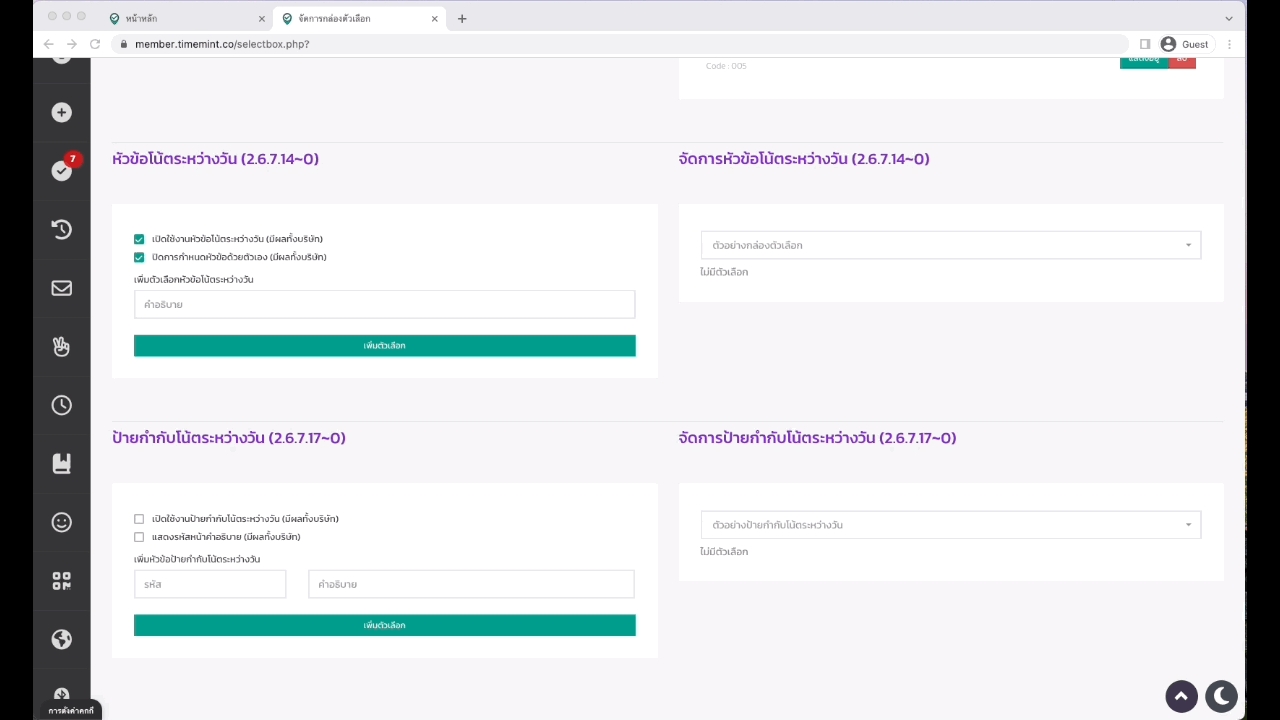This screenshot has height=720, width=1280.
Task: Click the รหัส code input field
Action: coord(210,584)
